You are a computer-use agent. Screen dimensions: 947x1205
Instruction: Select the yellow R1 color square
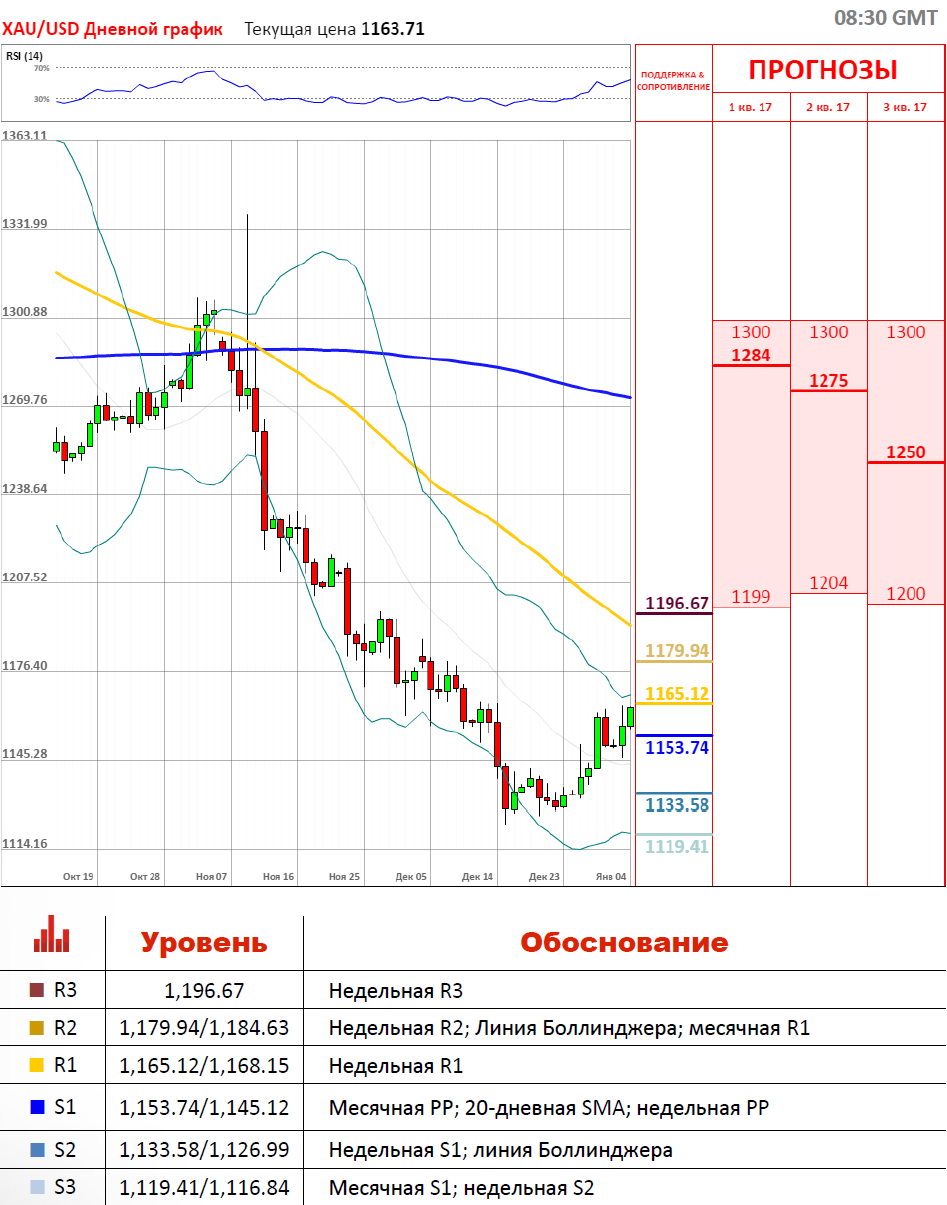37,1066
